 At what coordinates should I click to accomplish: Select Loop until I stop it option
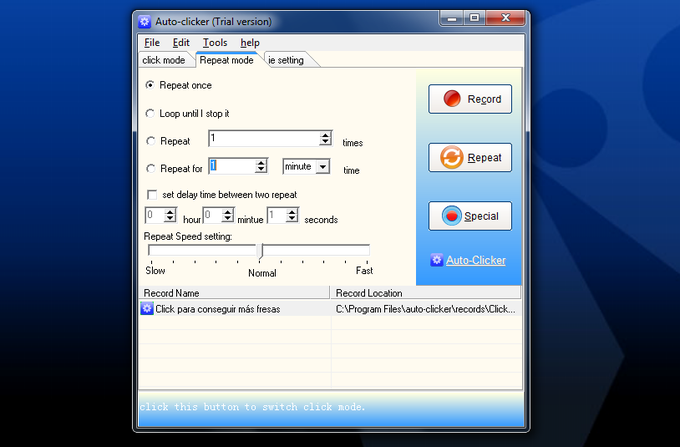click(x=150, y=113)
